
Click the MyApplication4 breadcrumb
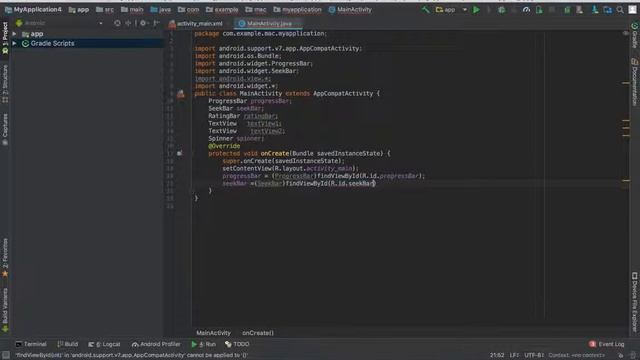(33, 9)
